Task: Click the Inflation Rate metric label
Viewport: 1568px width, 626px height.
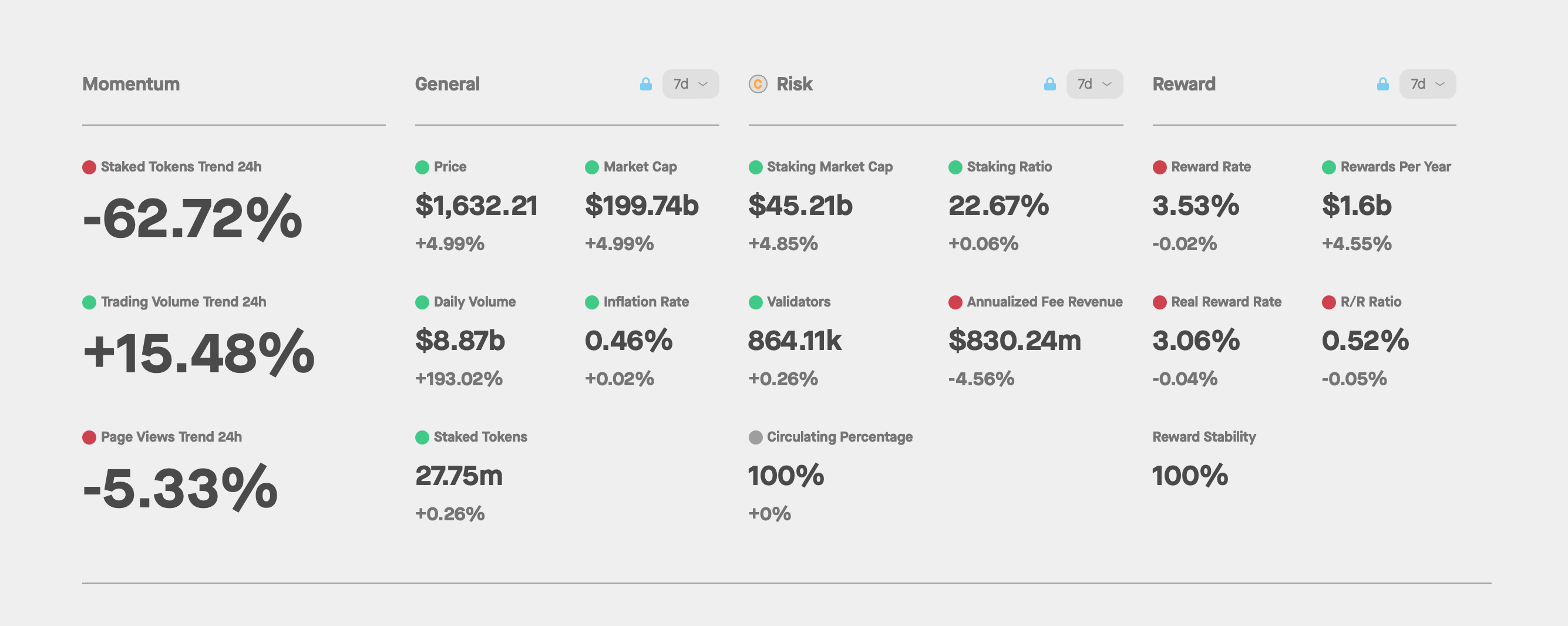Action: [x=645, y=302]
